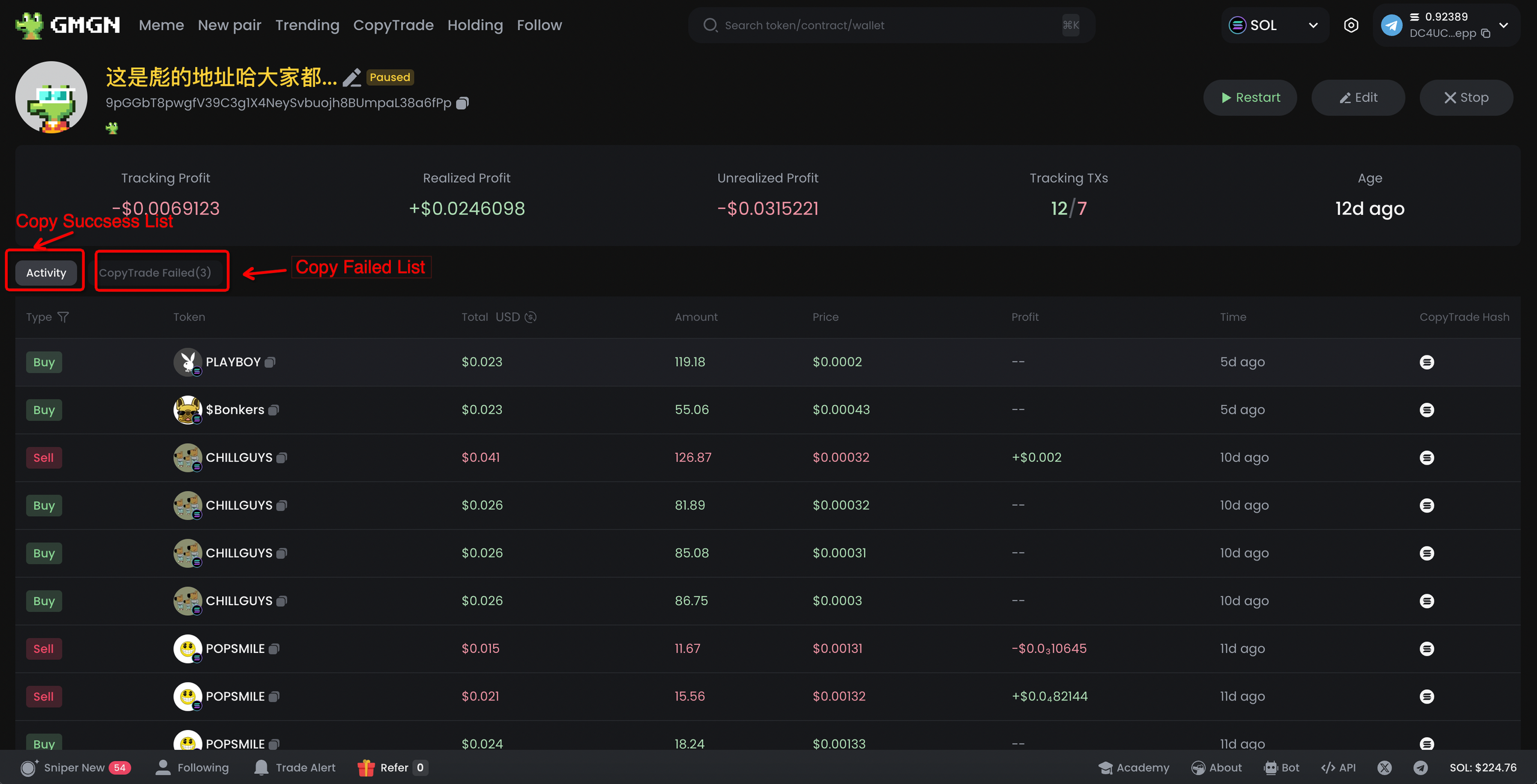This screenshot has height=784, width=1537.
Task: Restart the paused copy trade
Action: click(1250, 98)
